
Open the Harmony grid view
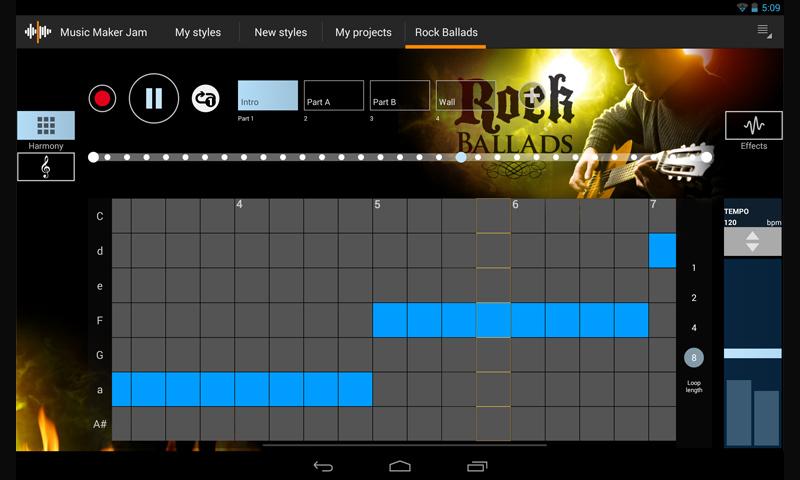click(x=46, y=125)
